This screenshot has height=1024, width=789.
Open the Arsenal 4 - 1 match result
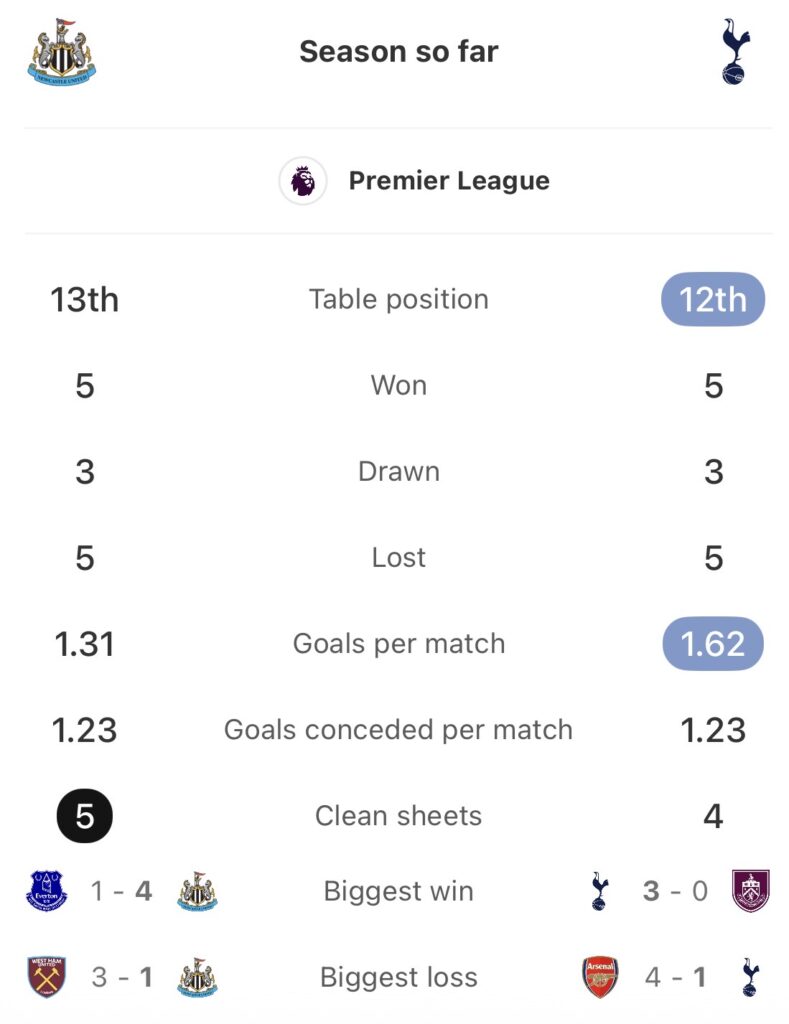[676, 977]
